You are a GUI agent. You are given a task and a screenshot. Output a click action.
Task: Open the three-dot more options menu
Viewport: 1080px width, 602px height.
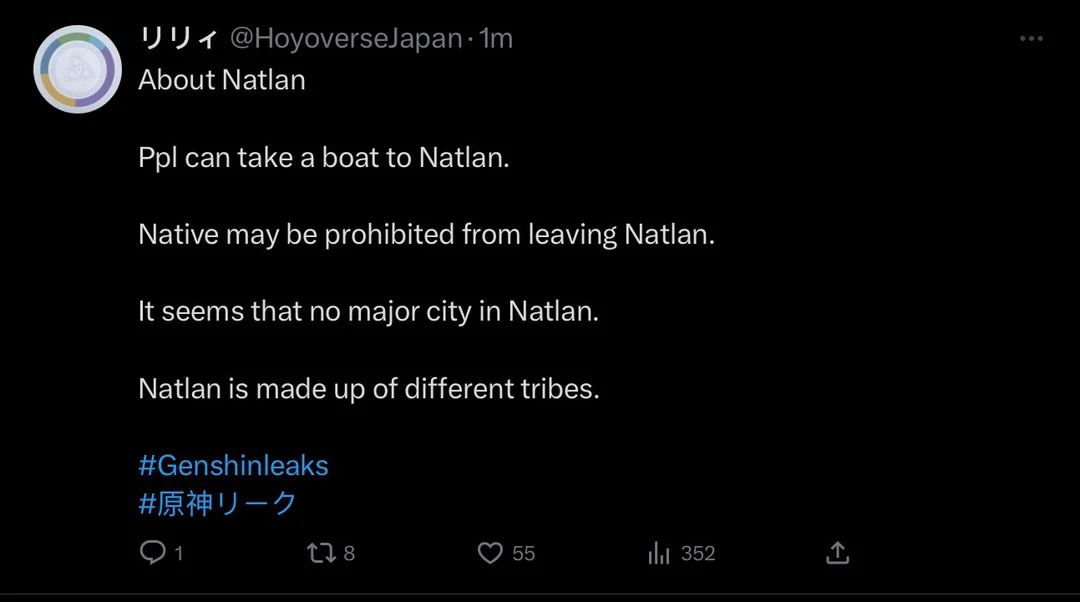[x=1031, y=39]
